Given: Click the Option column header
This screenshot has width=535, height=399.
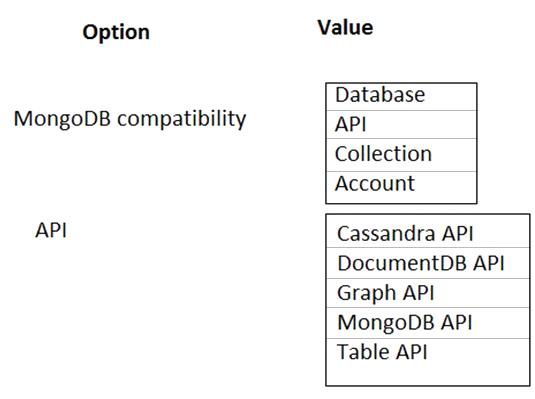Looking at the screenshot, I should [x=116, y=33].
